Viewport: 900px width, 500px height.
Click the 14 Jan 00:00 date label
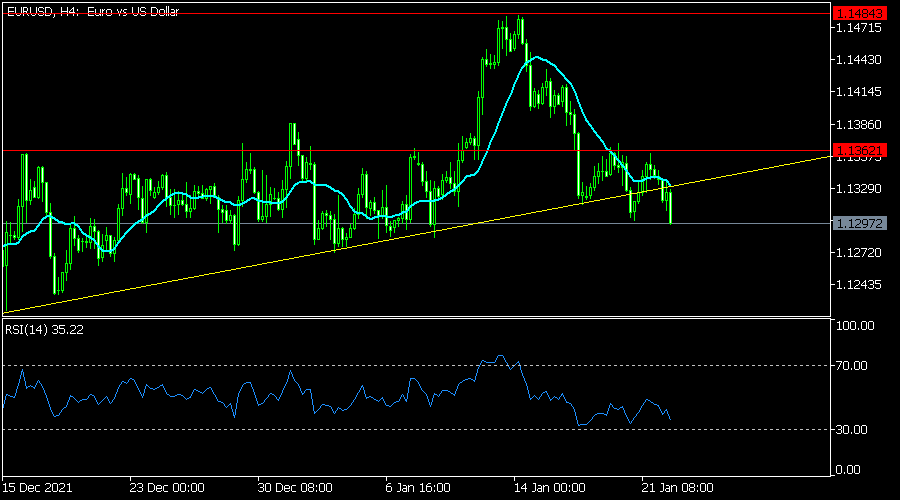pos(550,488)
